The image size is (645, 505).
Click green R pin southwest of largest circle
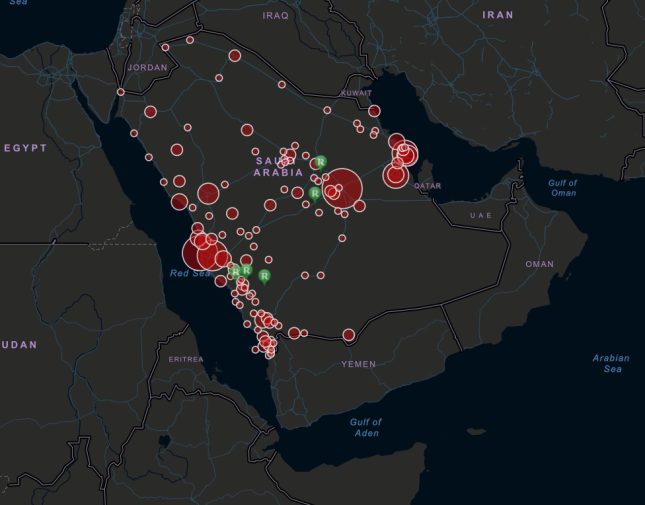coord(315,192)
